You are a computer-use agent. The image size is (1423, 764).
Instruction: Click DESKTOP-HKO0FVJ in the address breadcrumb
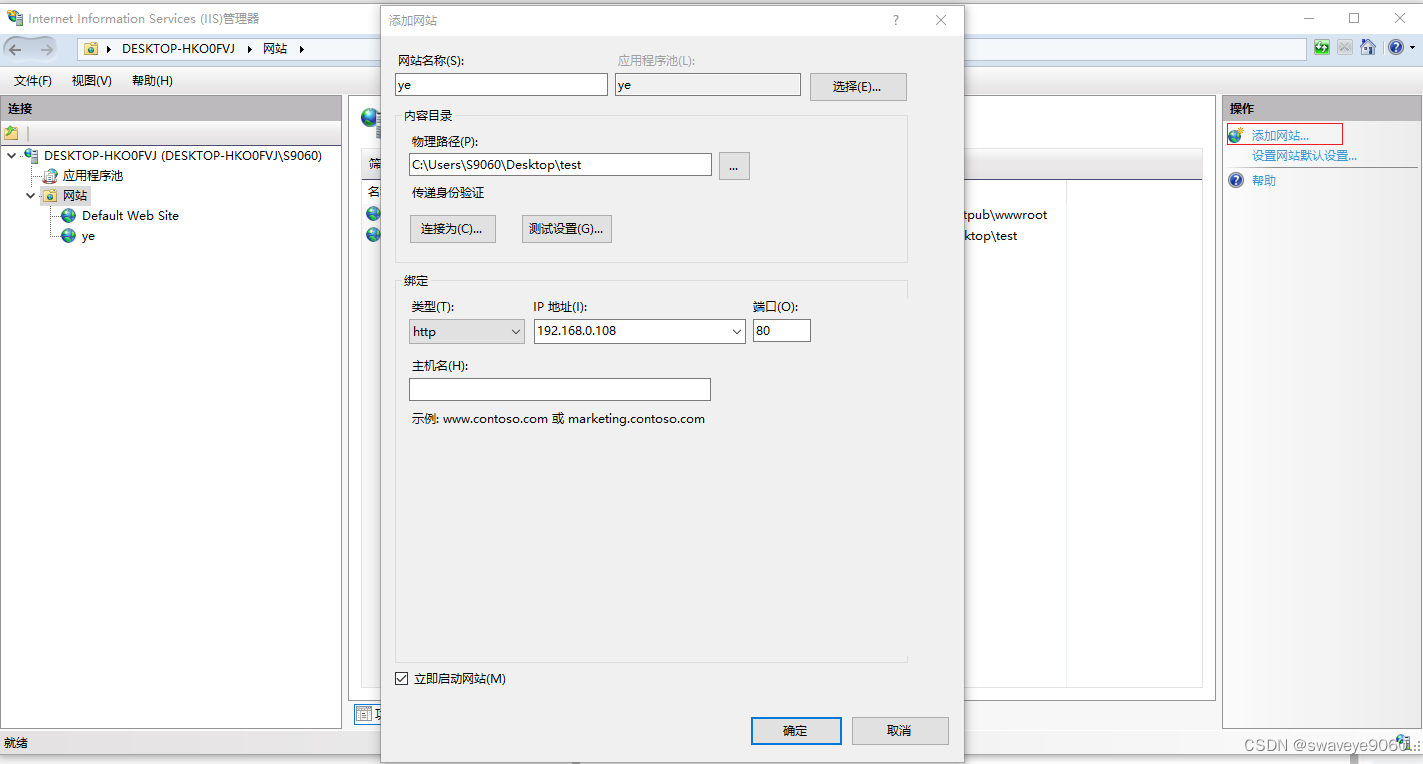(178, 48)
